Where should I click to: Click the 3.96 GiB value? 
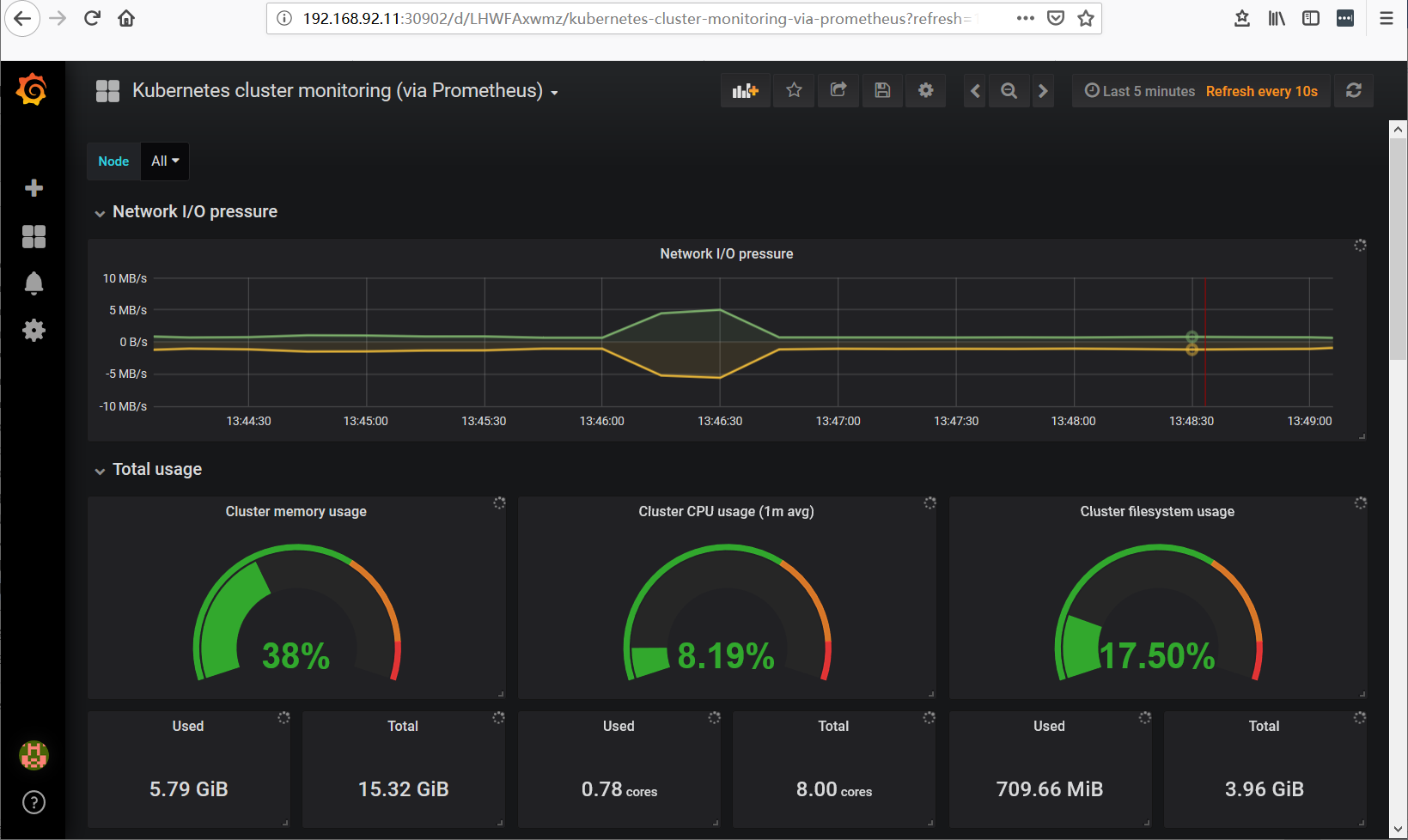[1265, 788]
